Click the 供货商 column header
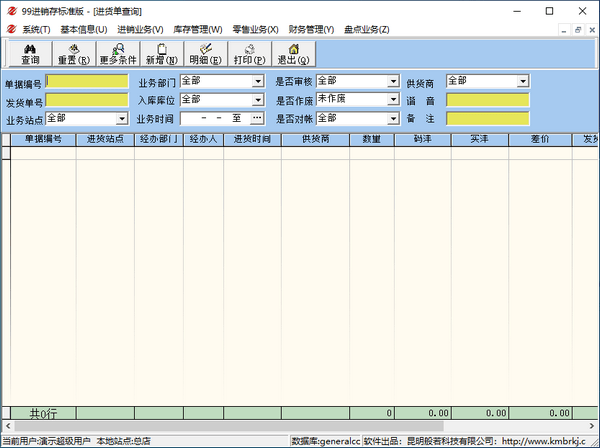 click(x=315, y=140)
